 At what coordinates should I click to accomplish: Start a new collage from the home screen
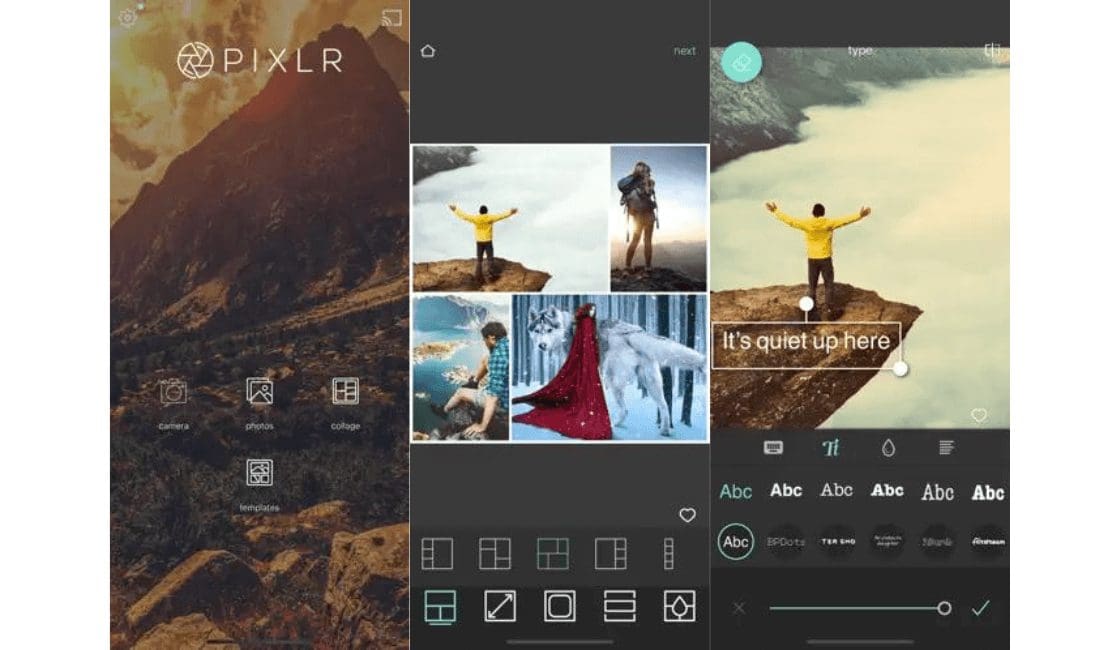point(345,392)
